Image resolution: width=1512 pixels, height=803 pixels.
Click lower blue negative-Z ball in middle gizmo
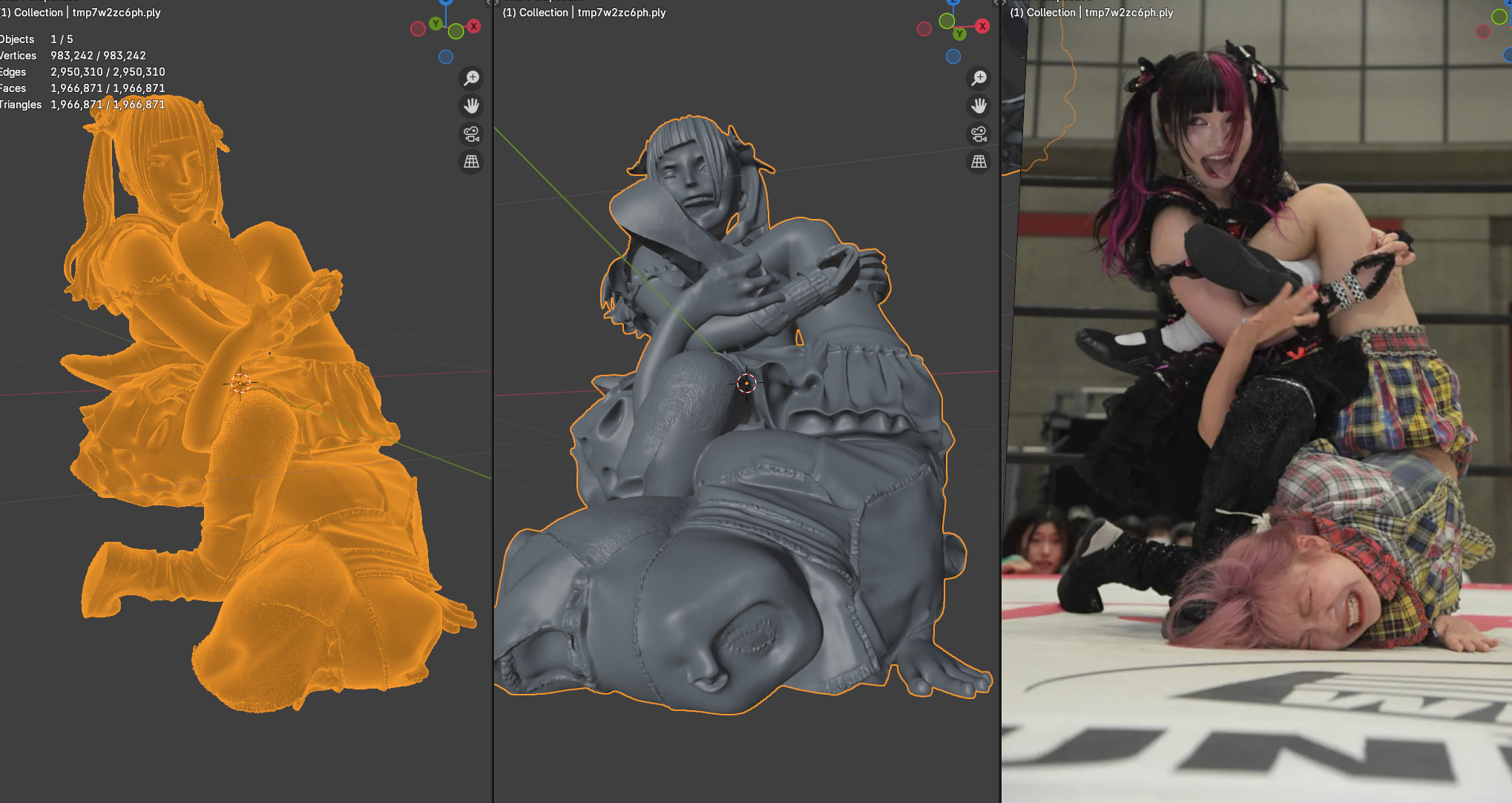click(953, 56)
